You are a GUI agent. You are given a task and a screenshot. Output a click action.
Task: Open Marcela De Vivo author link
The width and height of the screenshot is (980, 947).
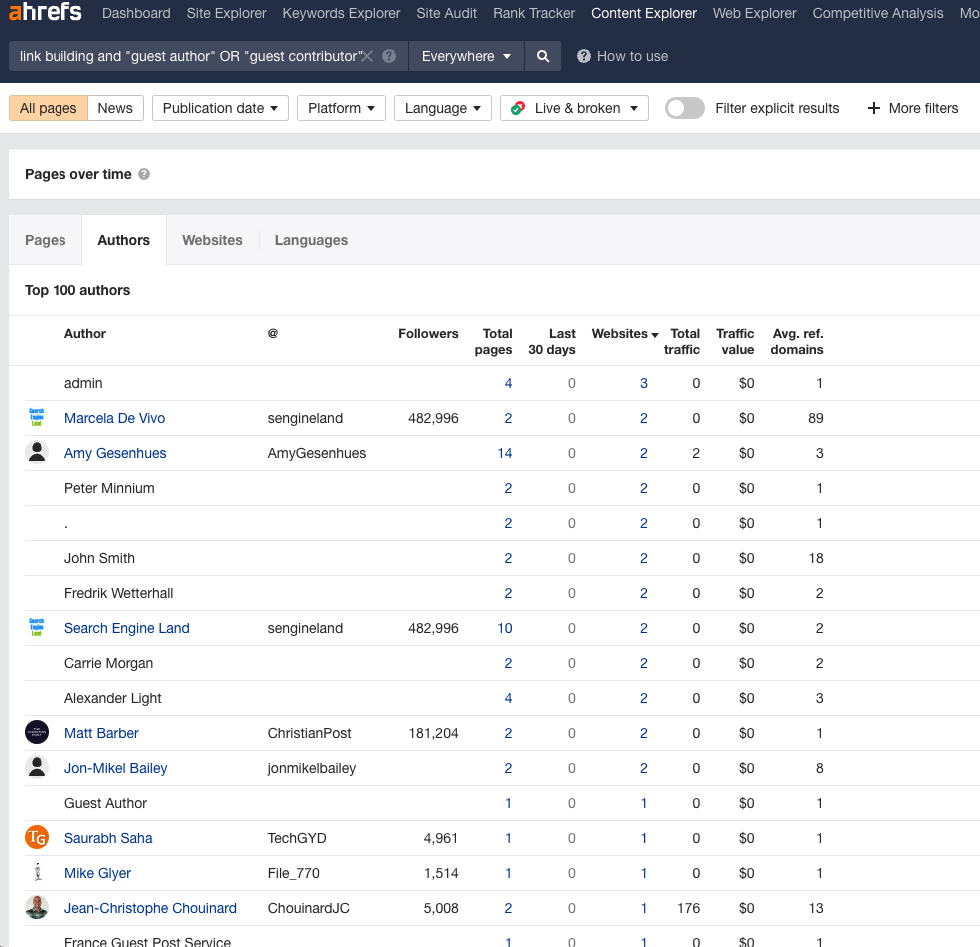pos(114,418)
